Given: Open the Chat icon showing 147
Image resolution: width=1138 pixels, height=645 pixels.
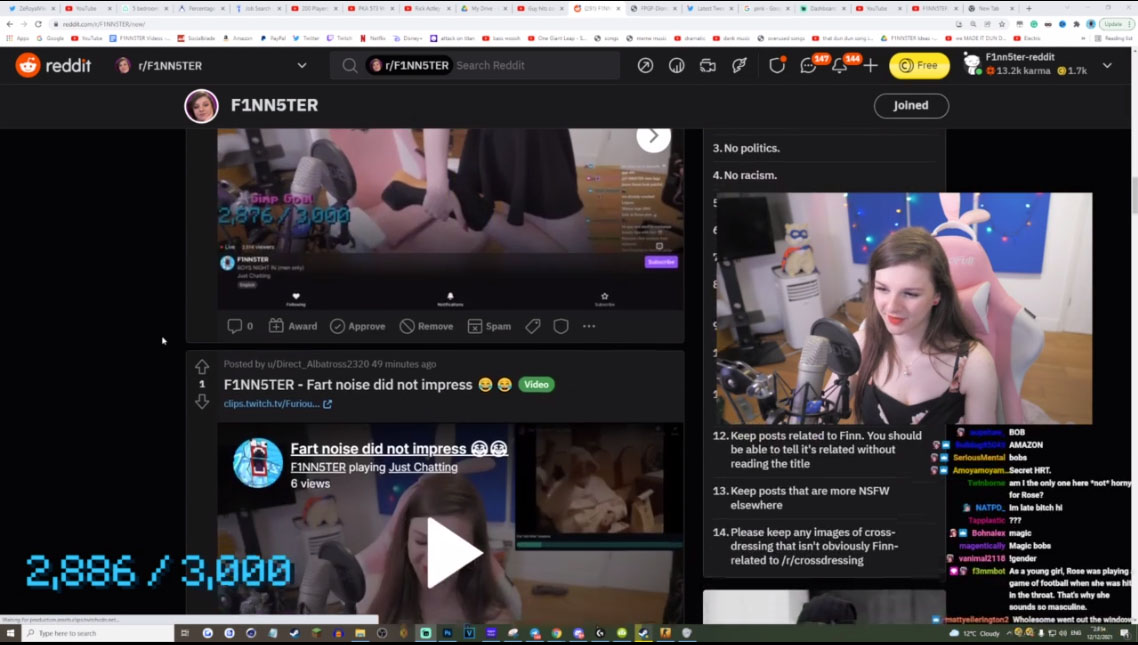Looking at the screenshot, I should 807,66.
